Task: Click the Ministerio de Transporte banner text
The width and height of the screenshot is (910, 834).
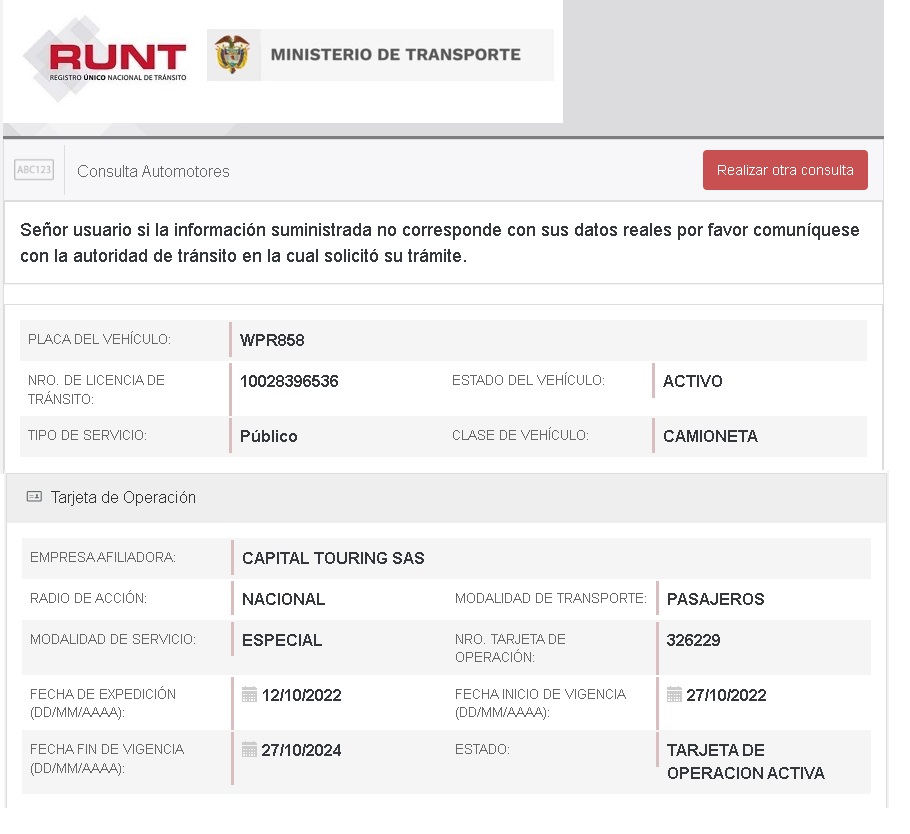Action: point(395,55)
